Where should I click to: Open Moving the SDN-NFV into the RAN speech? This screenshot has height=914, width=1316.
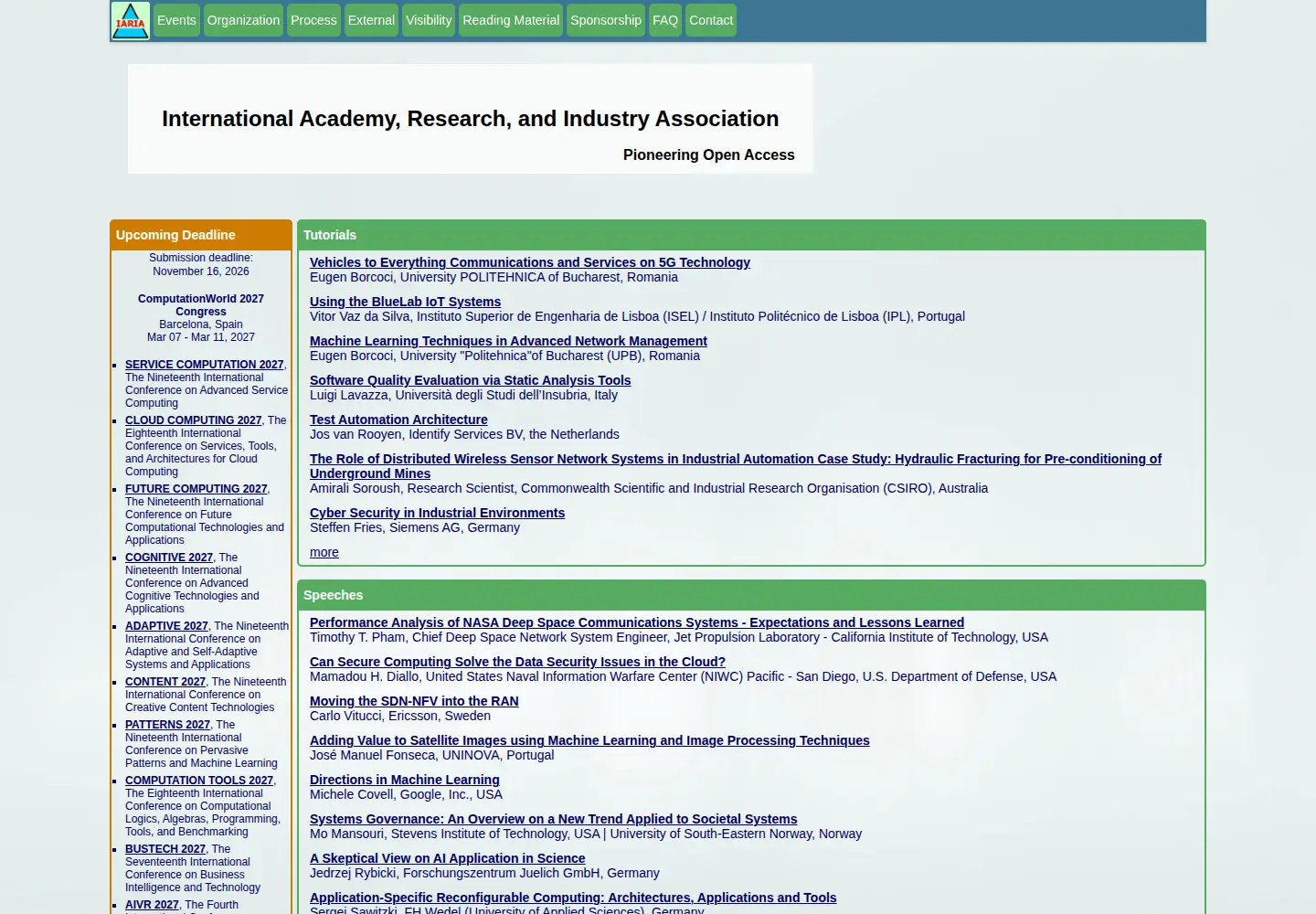(414, 701)
